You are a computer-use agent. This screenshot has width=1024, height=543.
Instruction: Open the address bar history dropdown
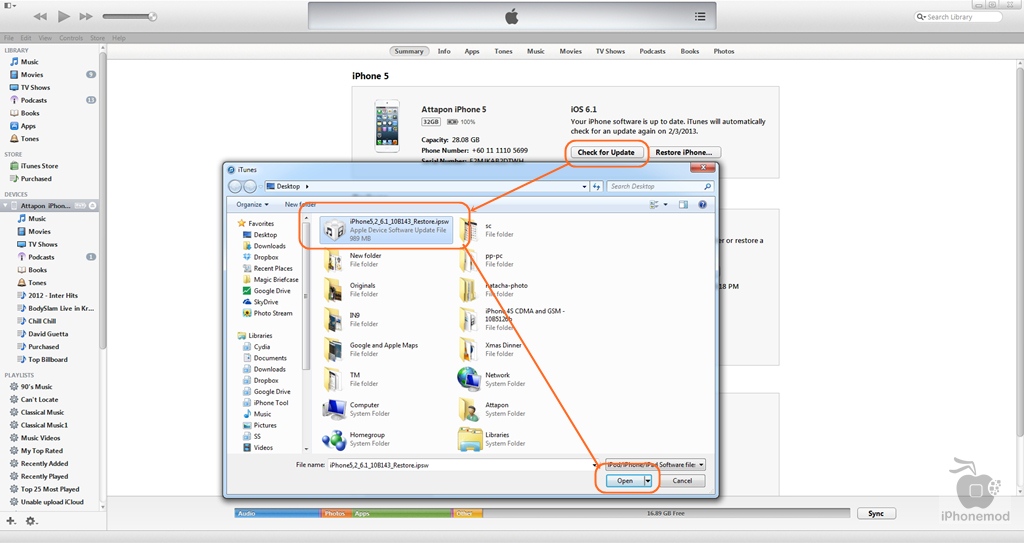(584, 186)
